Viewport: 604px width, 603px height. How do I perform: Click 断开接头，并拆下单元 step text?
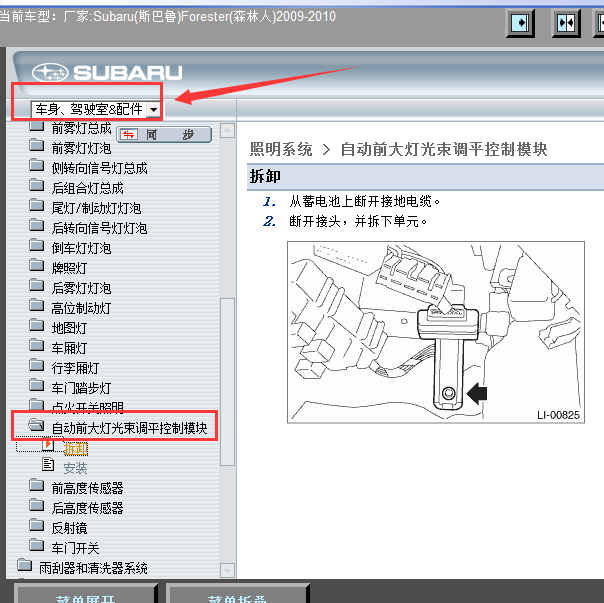[x=358, y=222]
